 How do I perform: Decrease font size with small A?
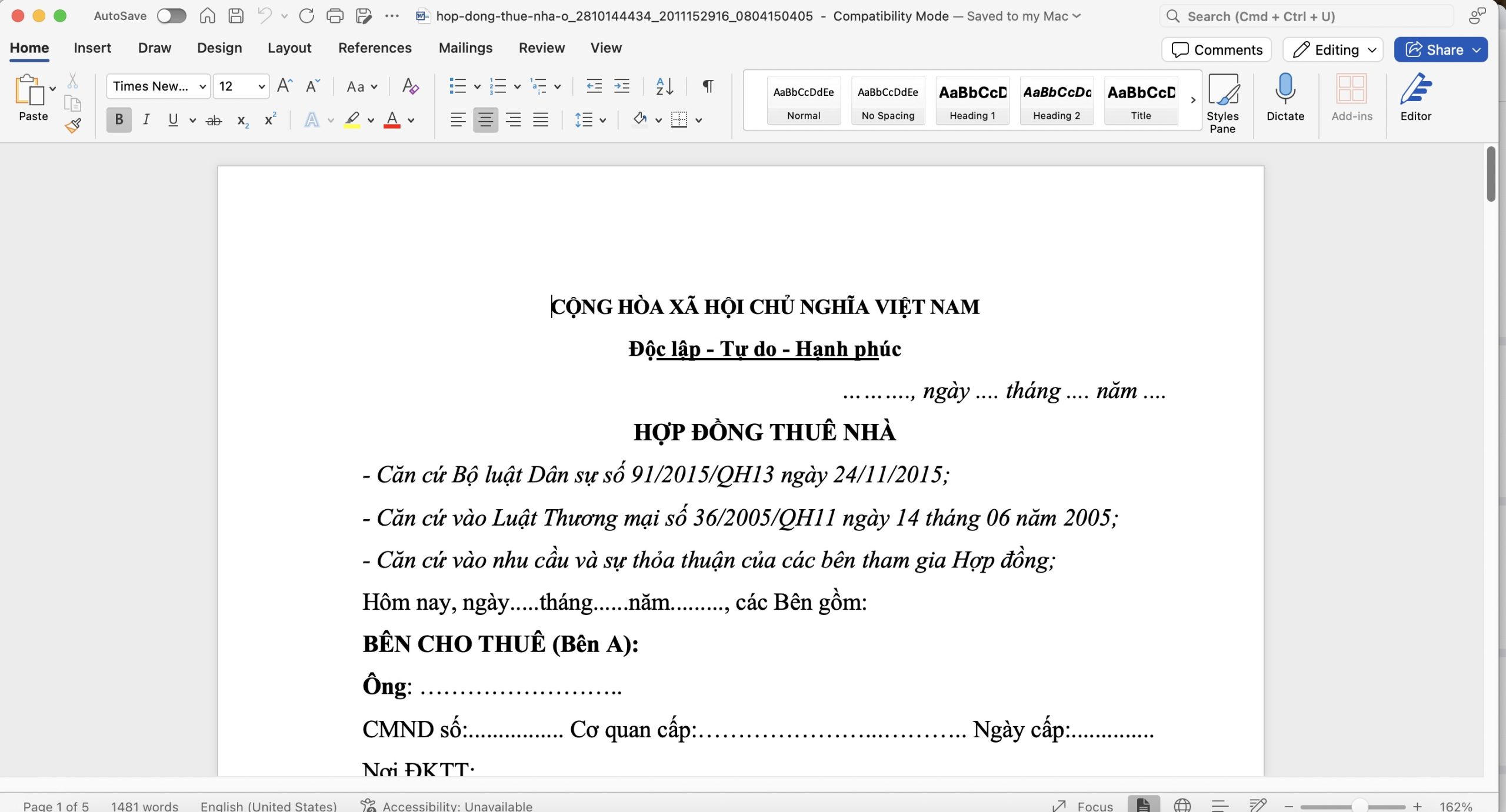tap(312, 86)
